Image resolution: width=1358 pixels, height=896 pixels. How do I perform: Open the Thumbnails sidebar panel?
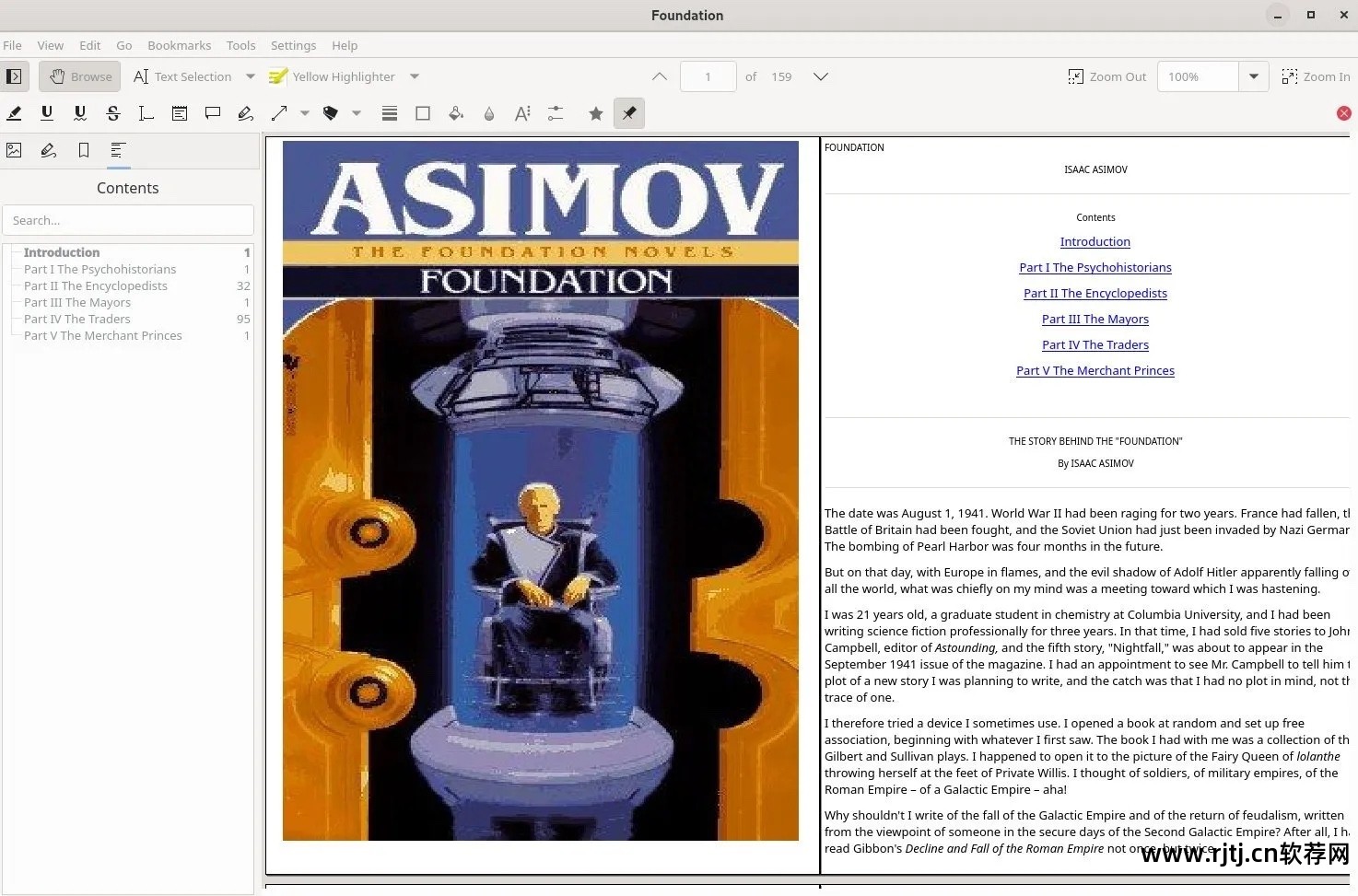pos(14,150)
